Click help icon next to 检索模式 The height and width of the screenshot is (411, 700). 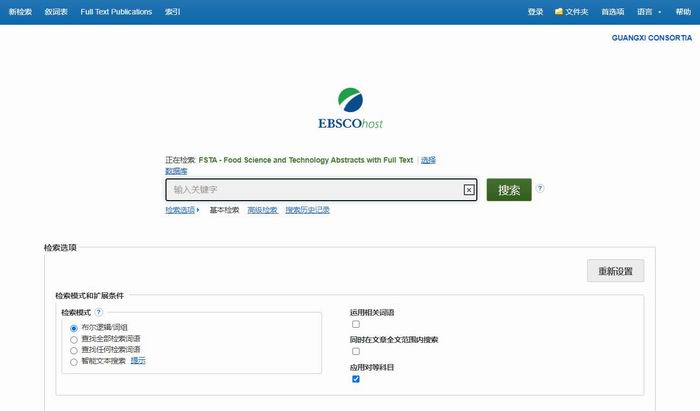99,312
